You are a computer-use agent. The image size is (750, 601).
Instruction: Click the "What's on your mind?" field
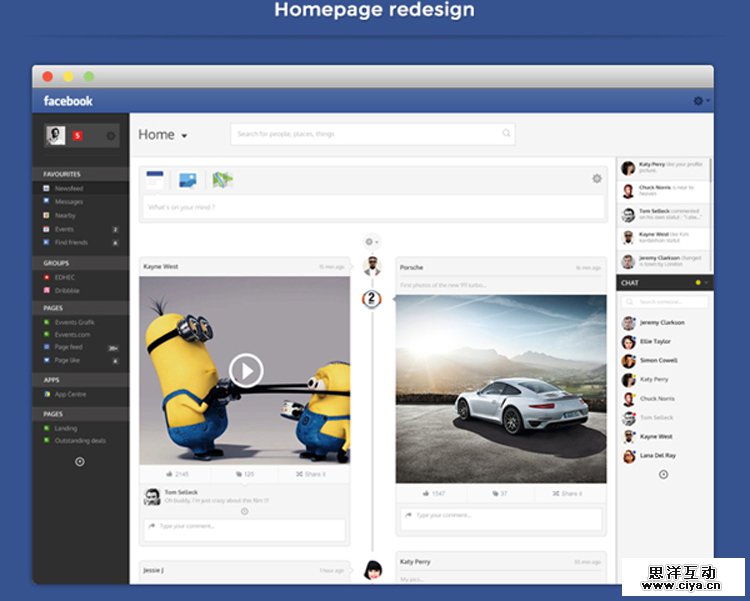click(373, 207)
